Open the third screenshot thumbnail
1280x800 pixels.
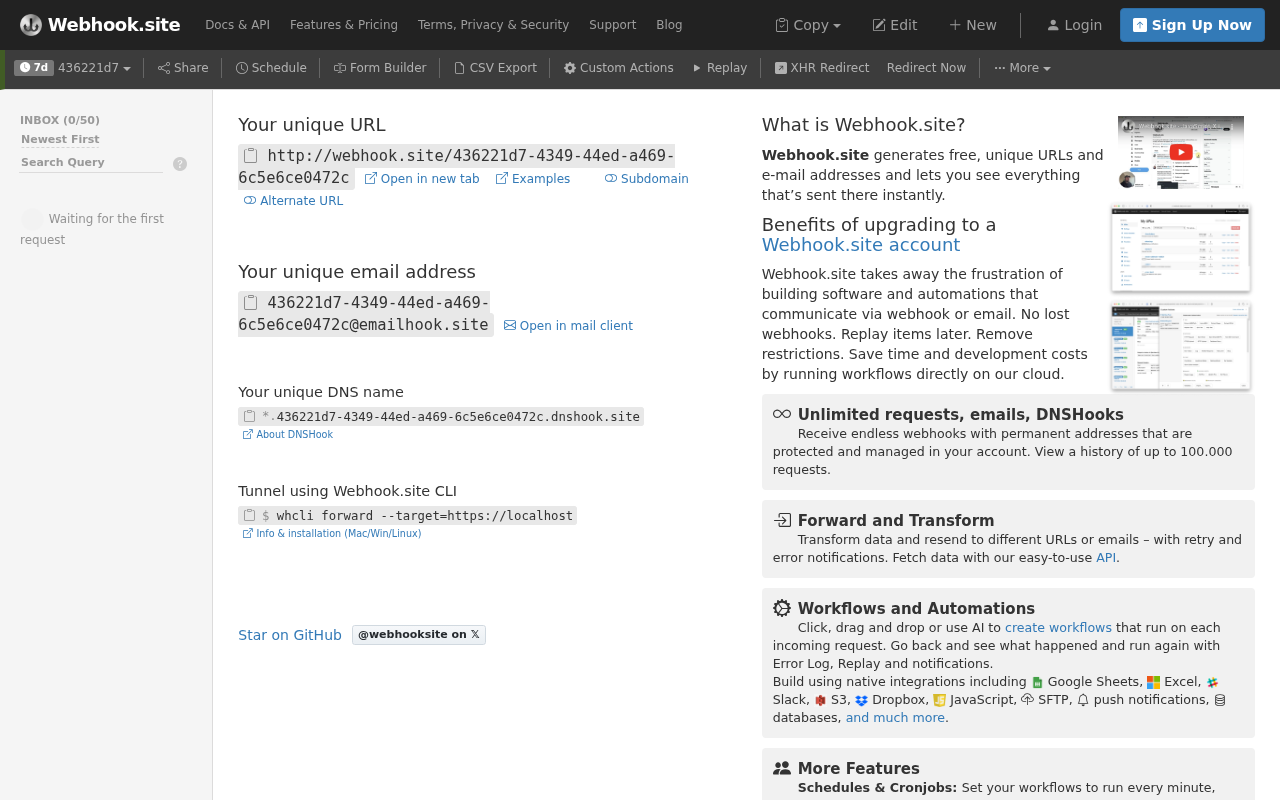point(1181,347)
